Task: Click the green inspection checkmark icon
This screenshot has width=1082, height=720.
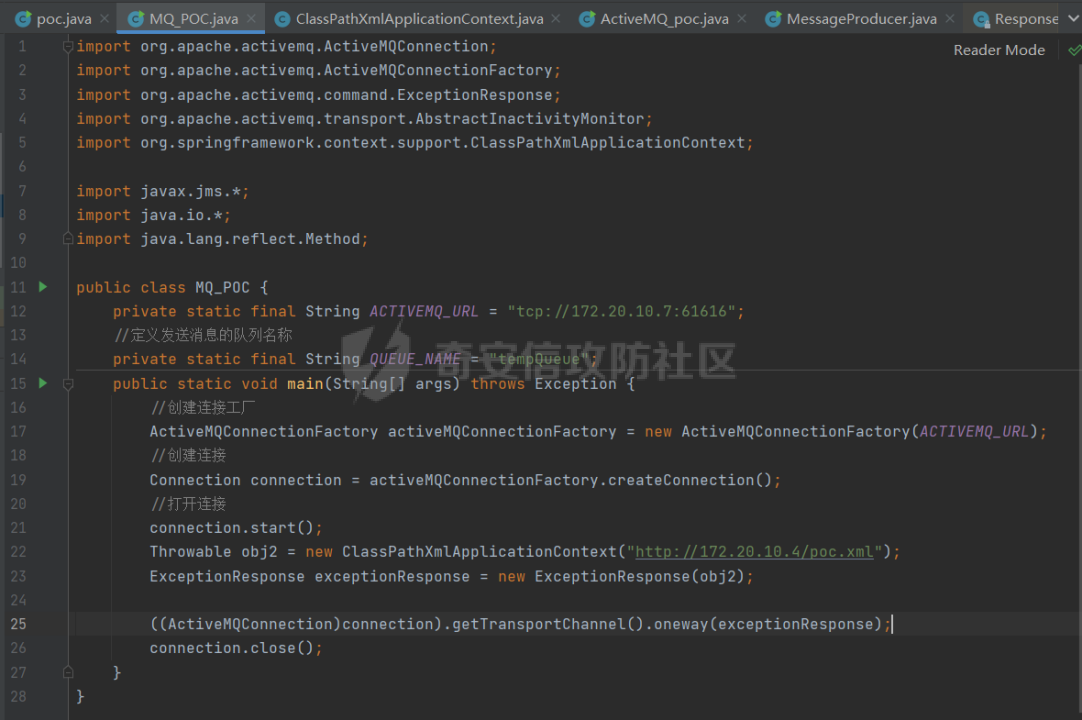Action: point(1074,50)
